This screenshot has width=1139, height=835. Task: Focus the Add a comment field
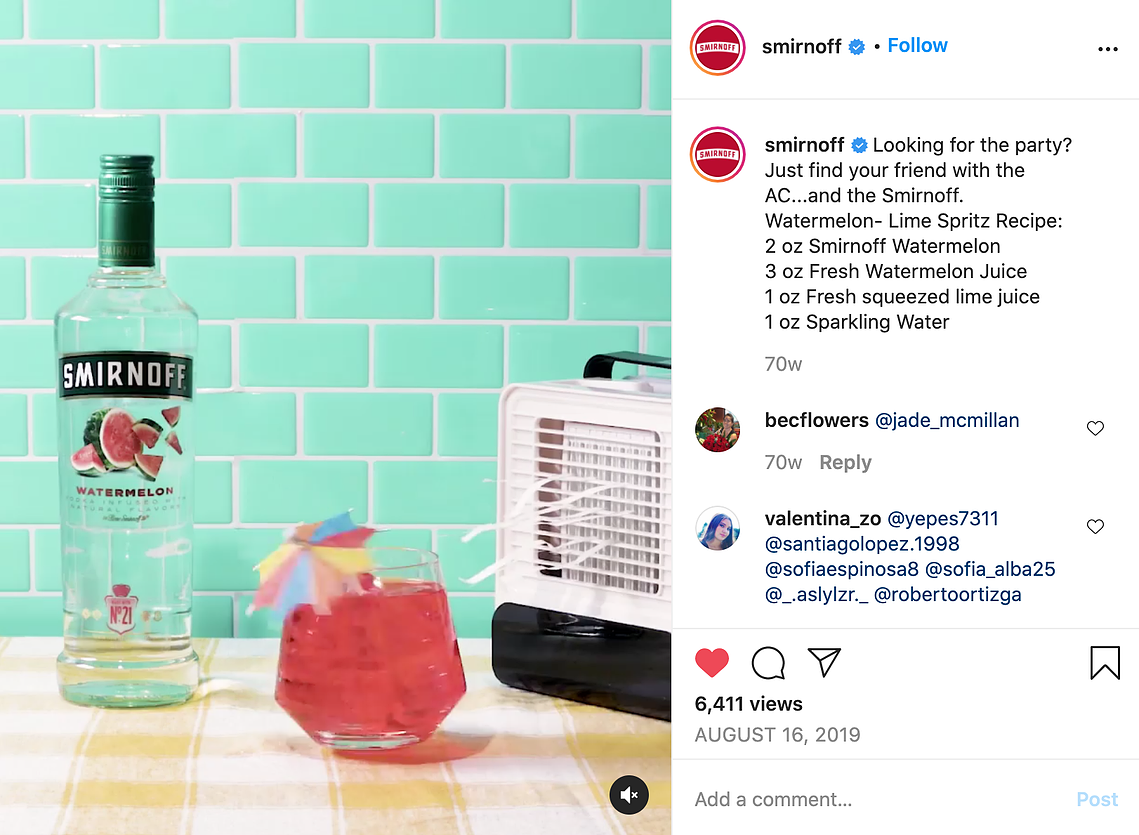(877, 799)
